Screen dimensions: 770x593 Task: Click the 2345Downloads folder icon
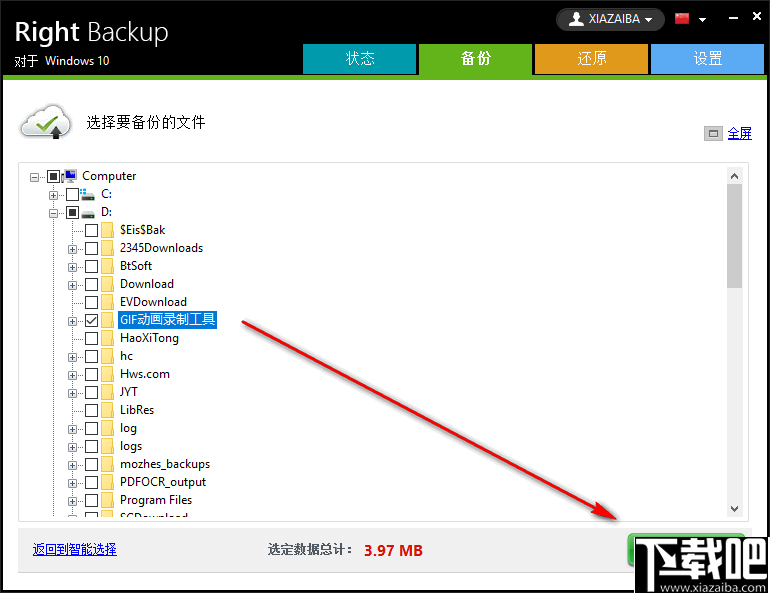click(107, 248)
